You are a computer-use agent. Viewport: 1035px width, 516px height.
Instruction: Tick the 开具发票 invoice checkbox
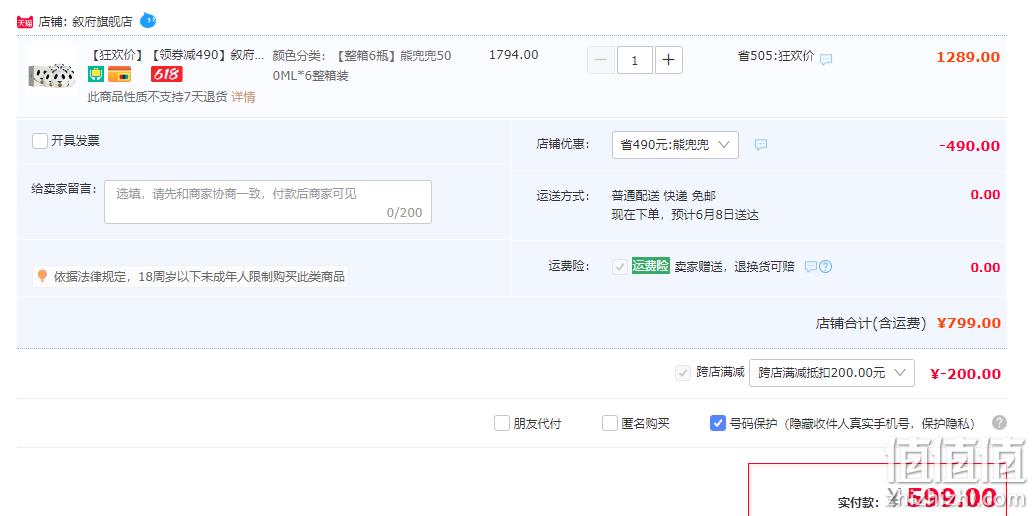pyautogui.click(x=40, y=141)
